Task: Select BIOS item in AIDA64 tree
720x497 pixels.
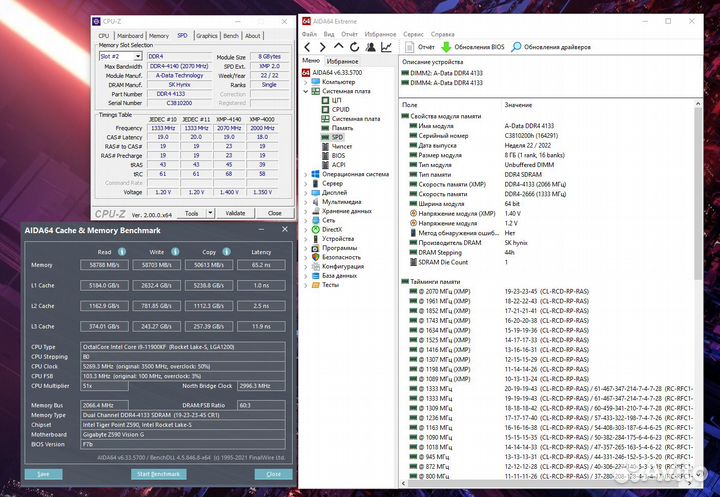Action: point(333,155)
